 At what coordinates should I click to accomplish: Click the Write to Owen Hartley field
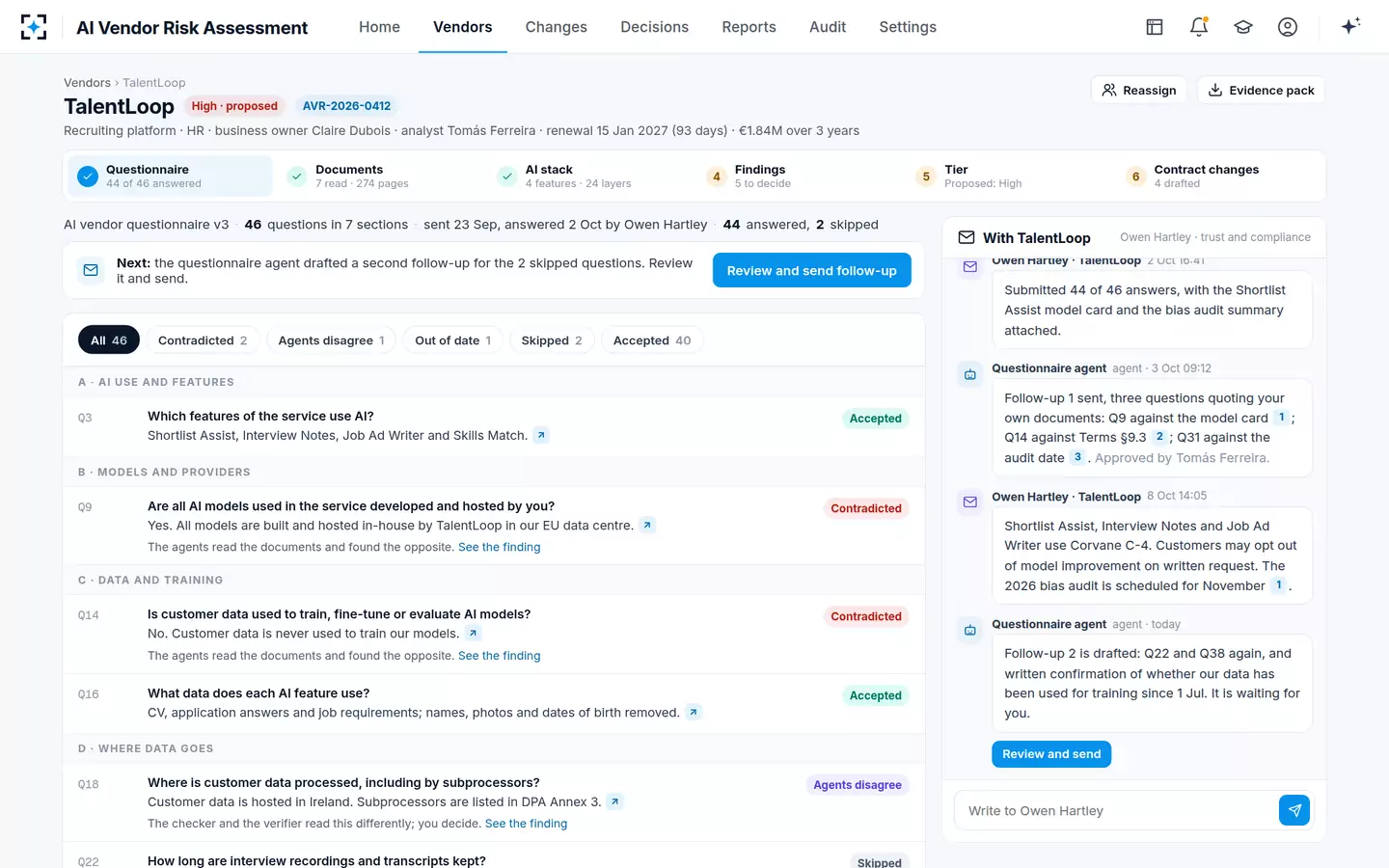[x=1116, y=810]
